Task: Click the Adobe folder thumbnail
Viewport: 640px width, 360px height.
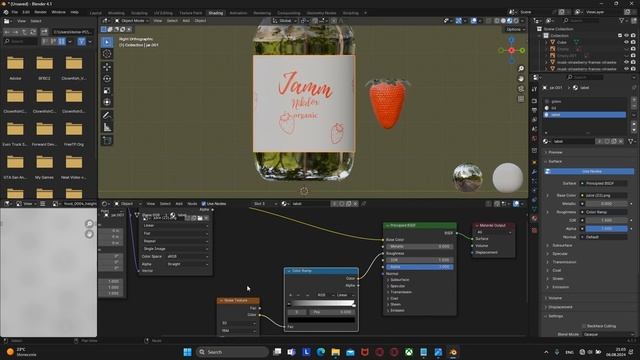Action: click(x=15, y=63)
